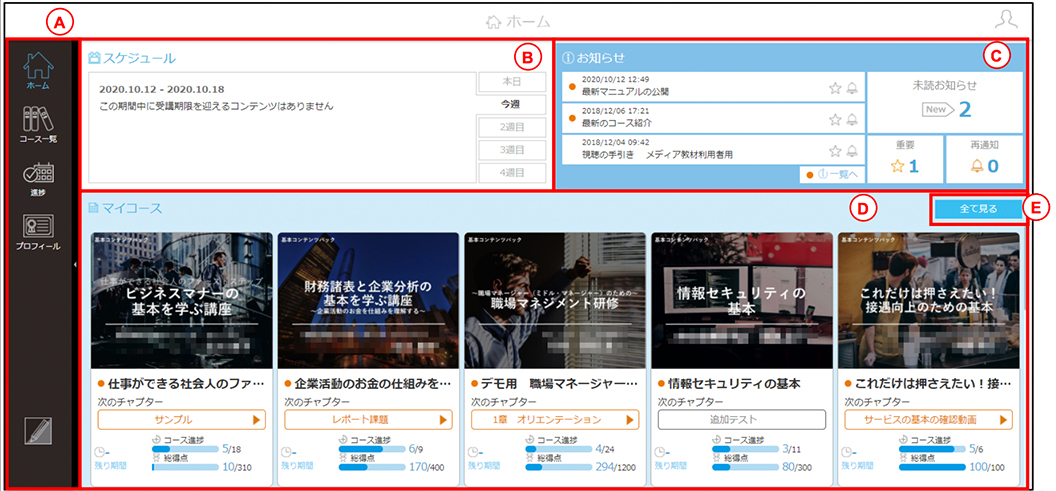1056x491 pixels.
Task: Toggle star on 最新マニュアルの公開 notice
Action: 835,88
